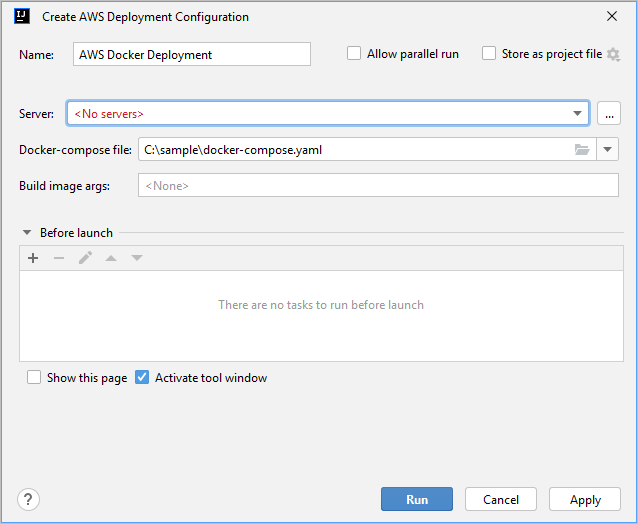This screenshot has height=524, width=638.
Task: Close the Create AWS Deployment dialog
Action: coord(612,16)
